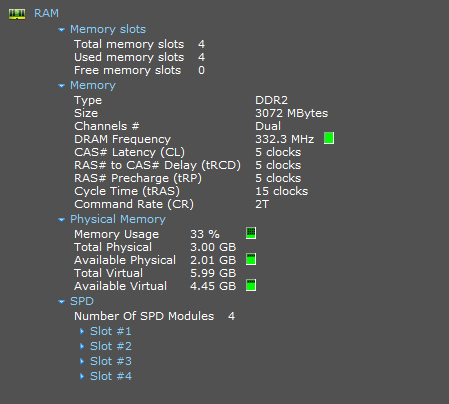
Task: Open Slot #4 label
Action: point(111,376)
